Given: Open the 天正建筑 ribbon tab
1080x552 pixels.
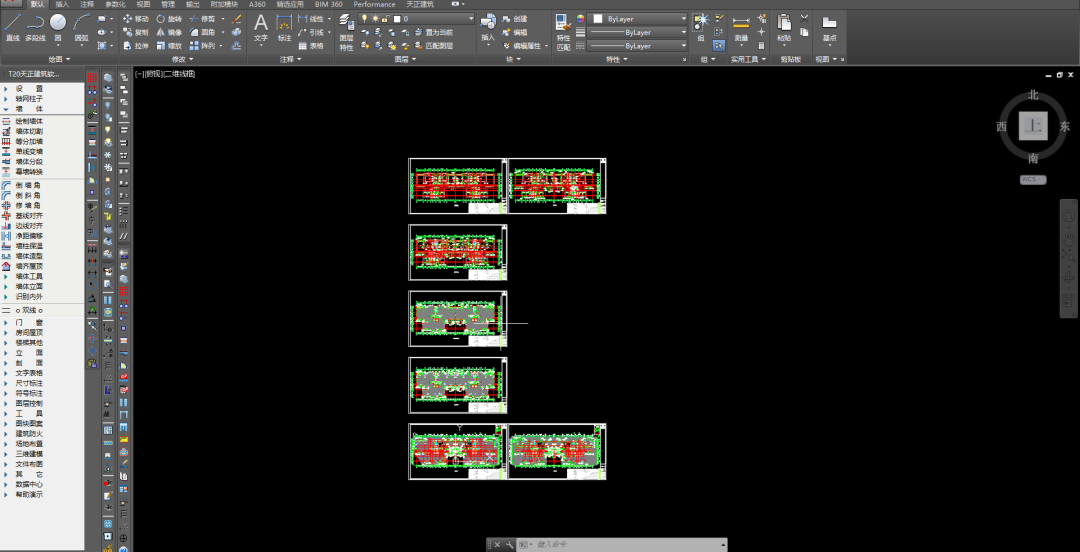Looking at the screenshot, I should [x=419, y=4].
